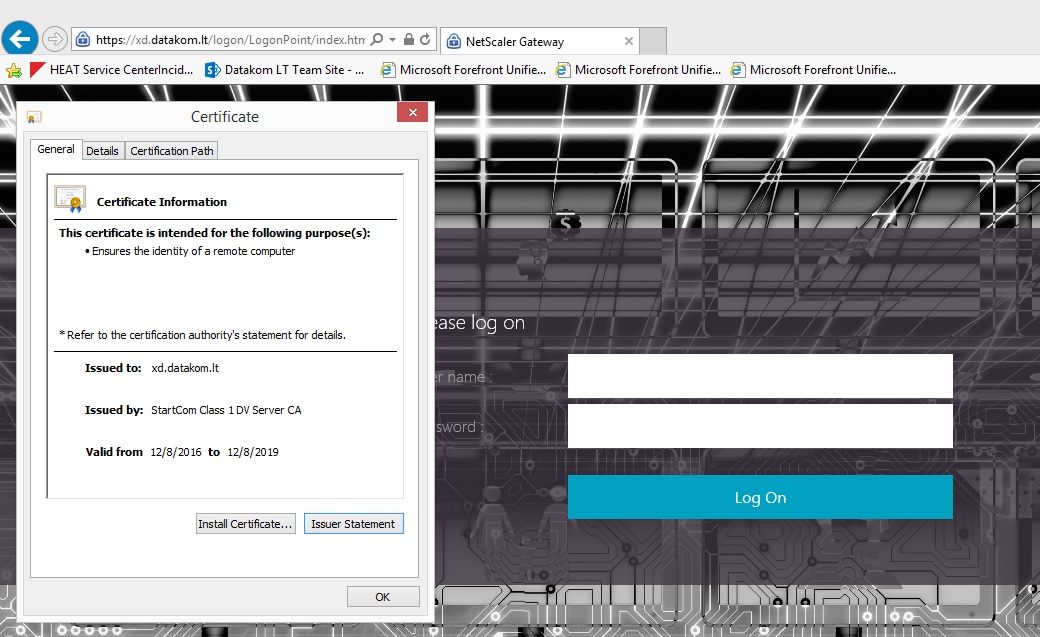
Task: Refresh the page with the reload icon
Action: click(425, 40)
